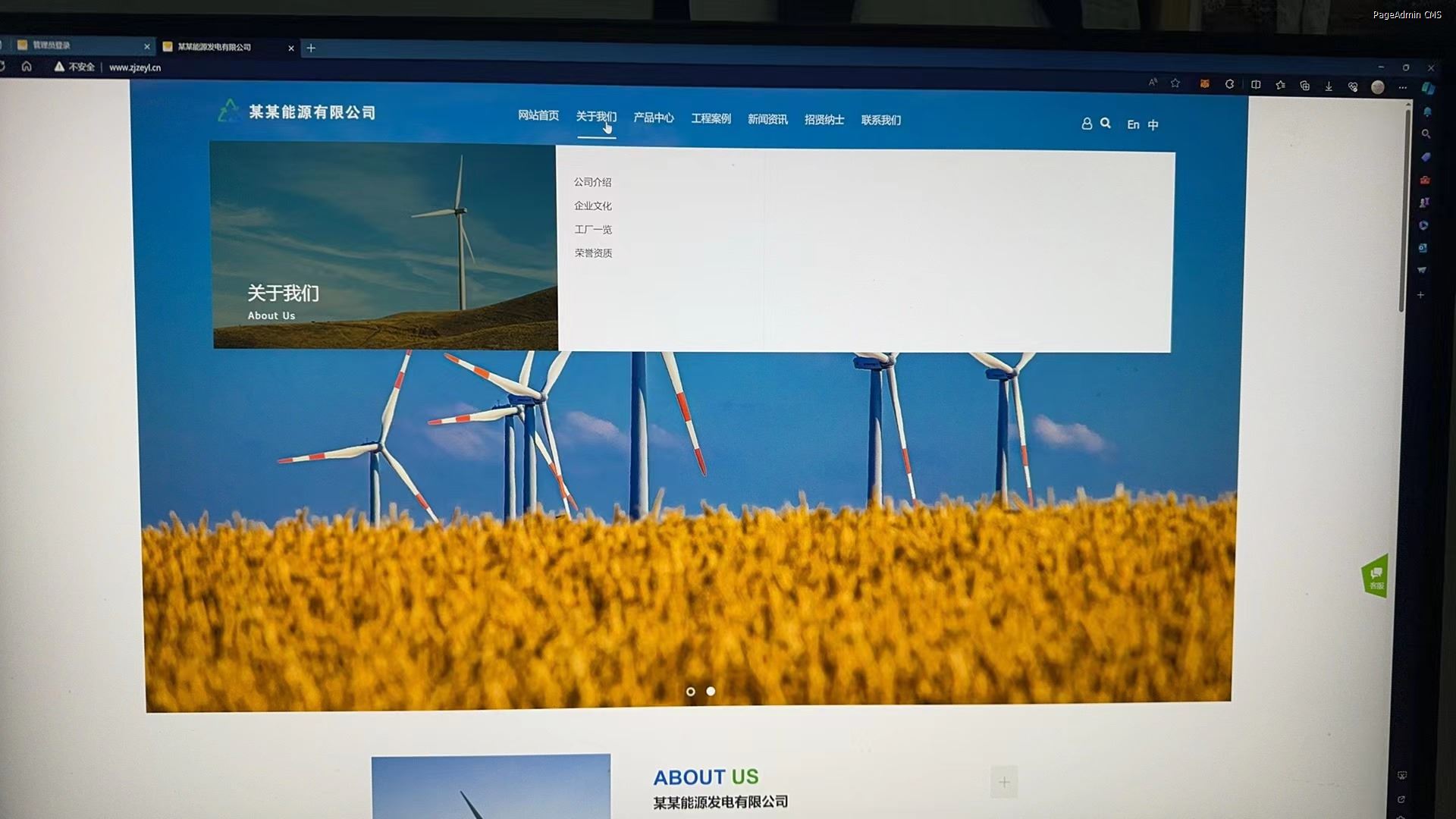Select first carousel slide dot
The height and width of the screenshot is (819, 1456).
[x=690, y=692]
